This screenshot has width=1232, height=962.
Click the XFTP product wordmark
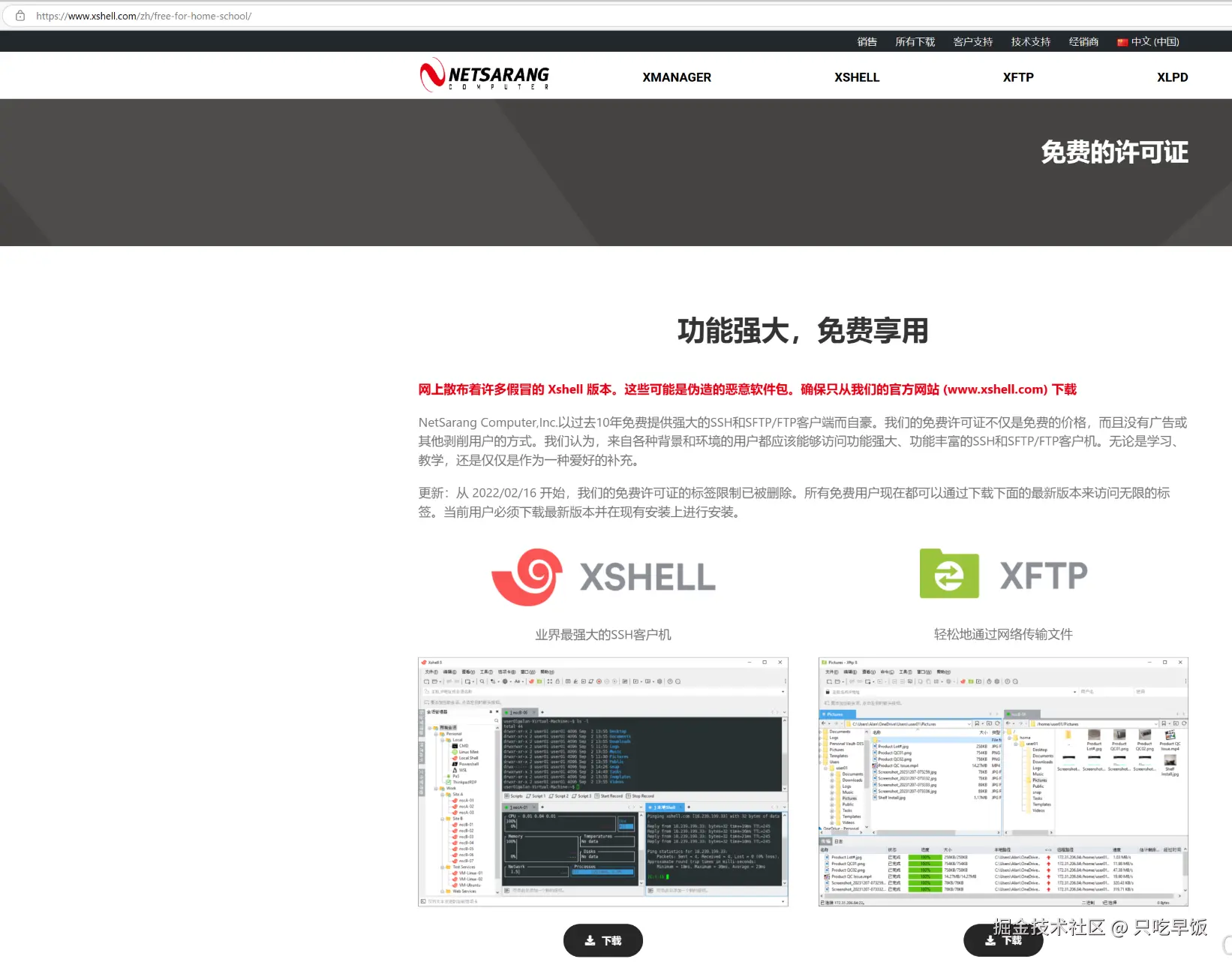point(1044,576)
